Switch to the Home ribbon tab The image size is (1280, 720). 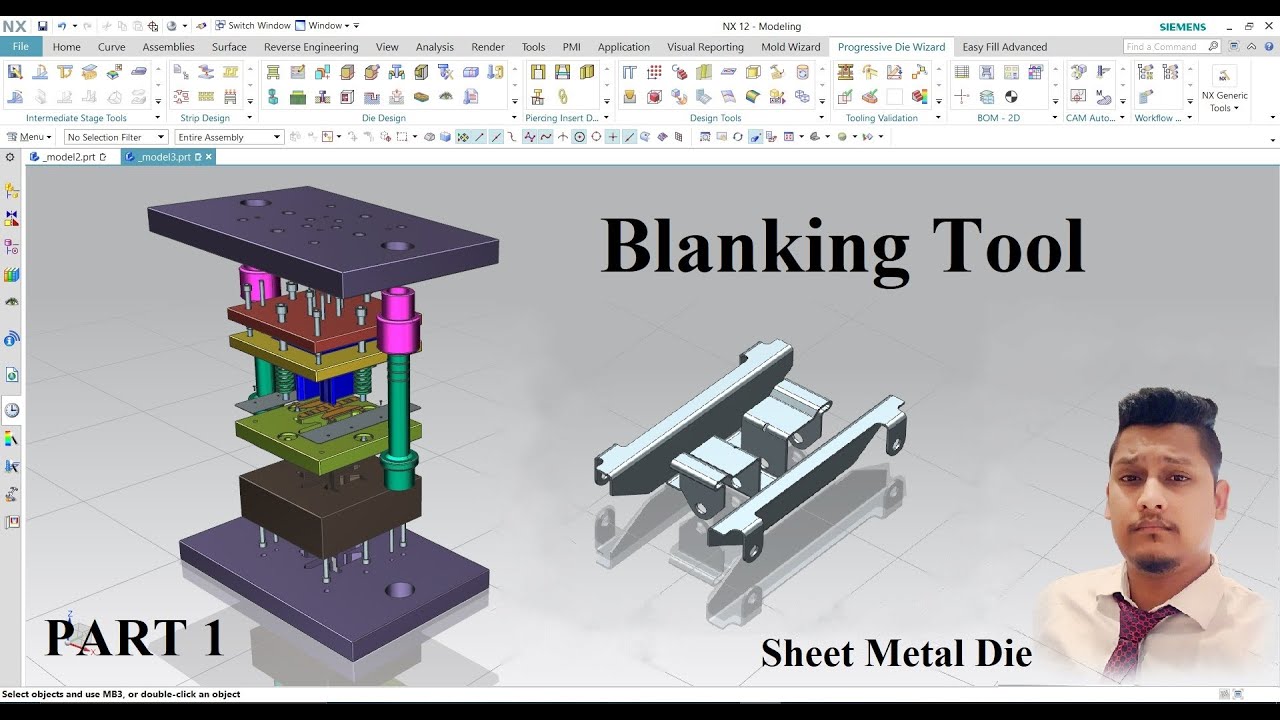(67, 47)
